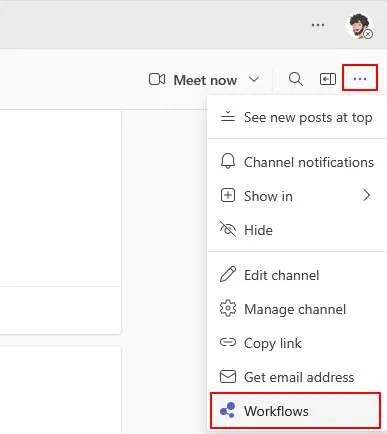
Task: Select See new posts at top
Action: pos(296,117)
